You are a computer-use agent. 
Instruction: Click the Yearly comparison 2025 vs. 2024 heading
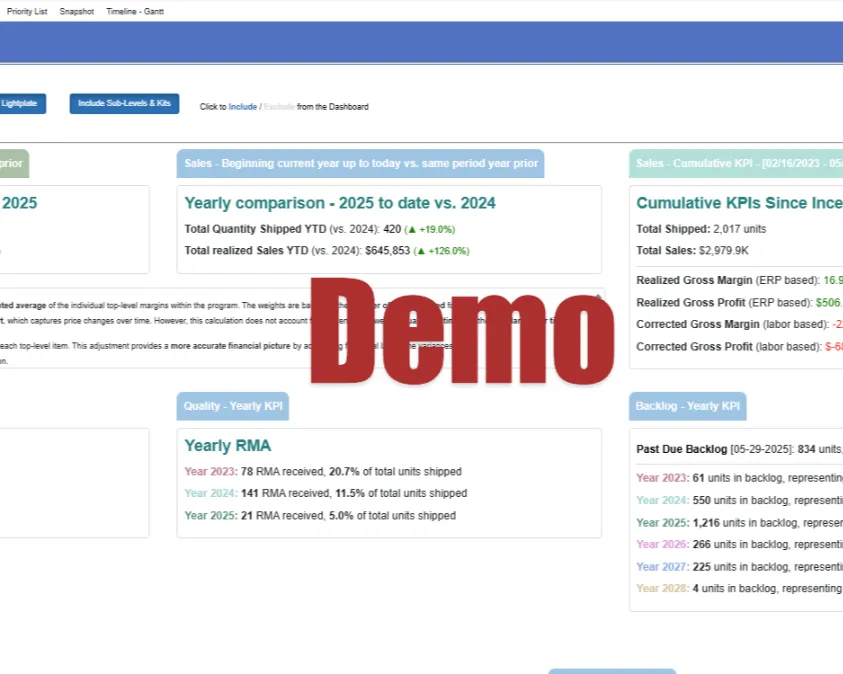(x=340, y=203)
